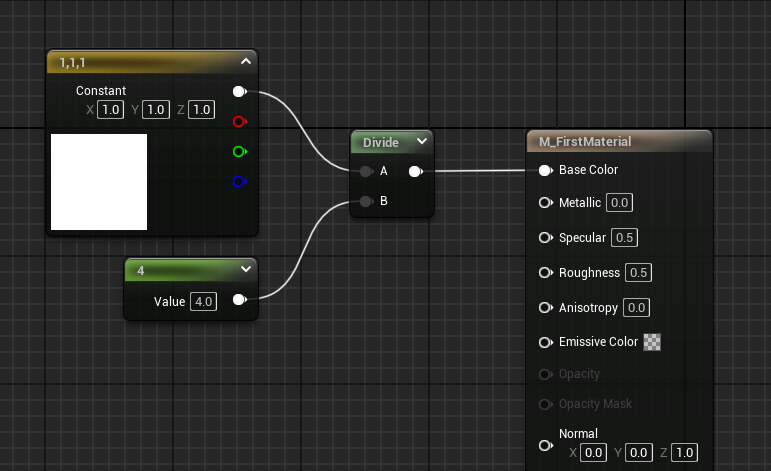Edit the Metallic 0.0 field
Viewport: 771px width, 471px height.
tap(620, 203)
